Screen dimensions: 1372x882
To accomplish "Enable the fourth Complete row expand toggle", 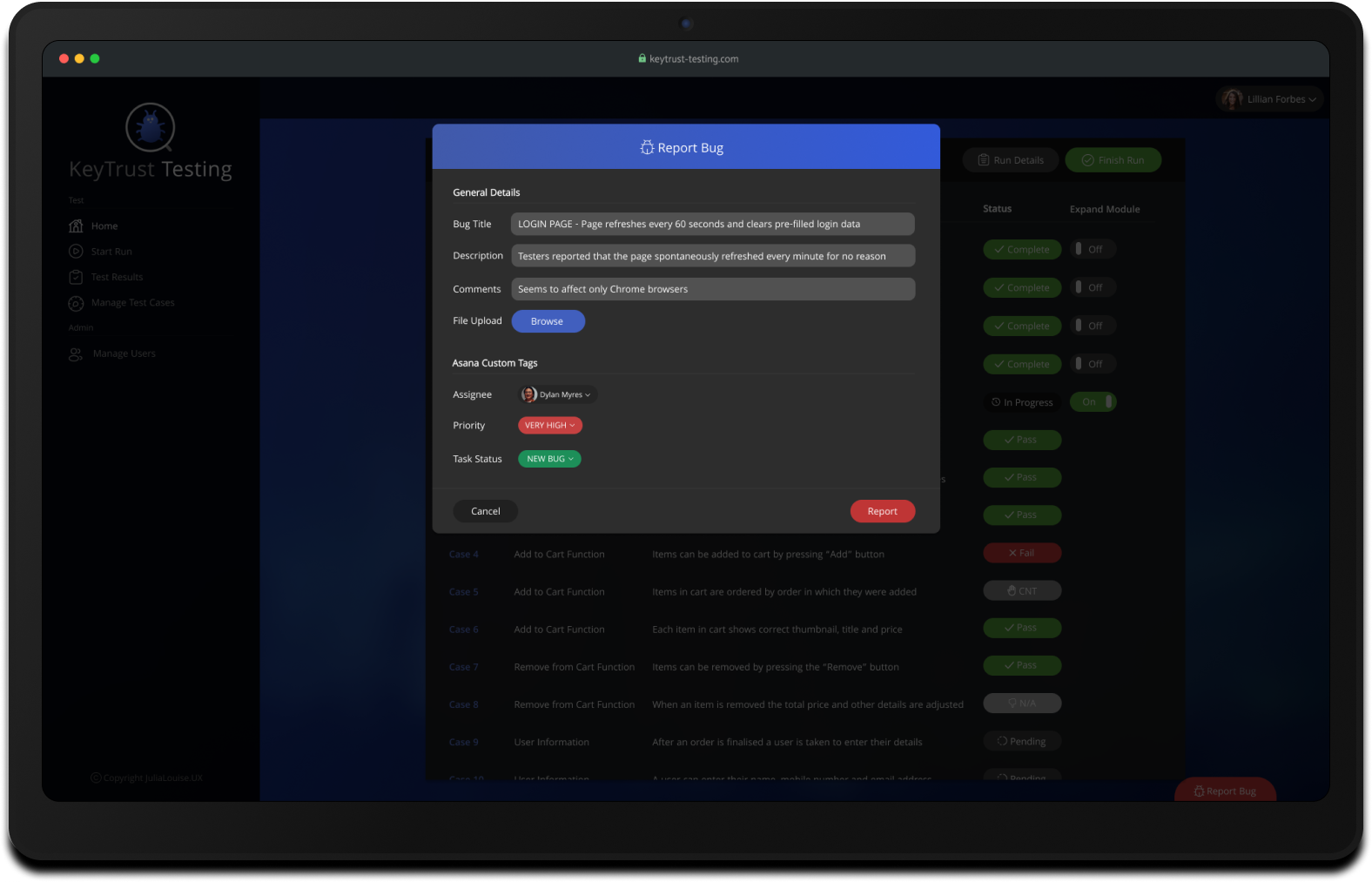I will pos(1093,364).
